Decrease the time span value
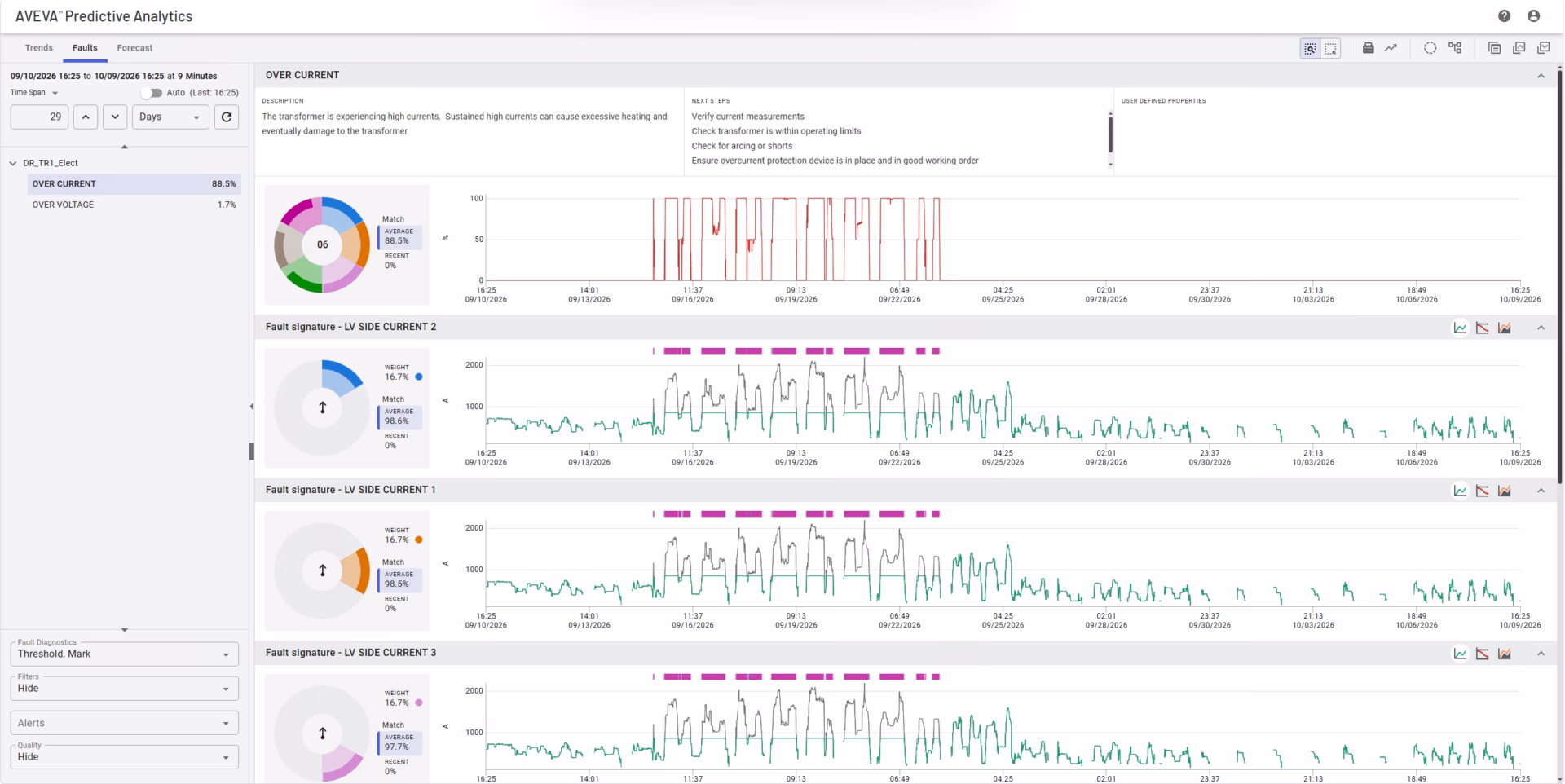The width and height of the screenshot is (1565, 784). (x=115, y=117)
